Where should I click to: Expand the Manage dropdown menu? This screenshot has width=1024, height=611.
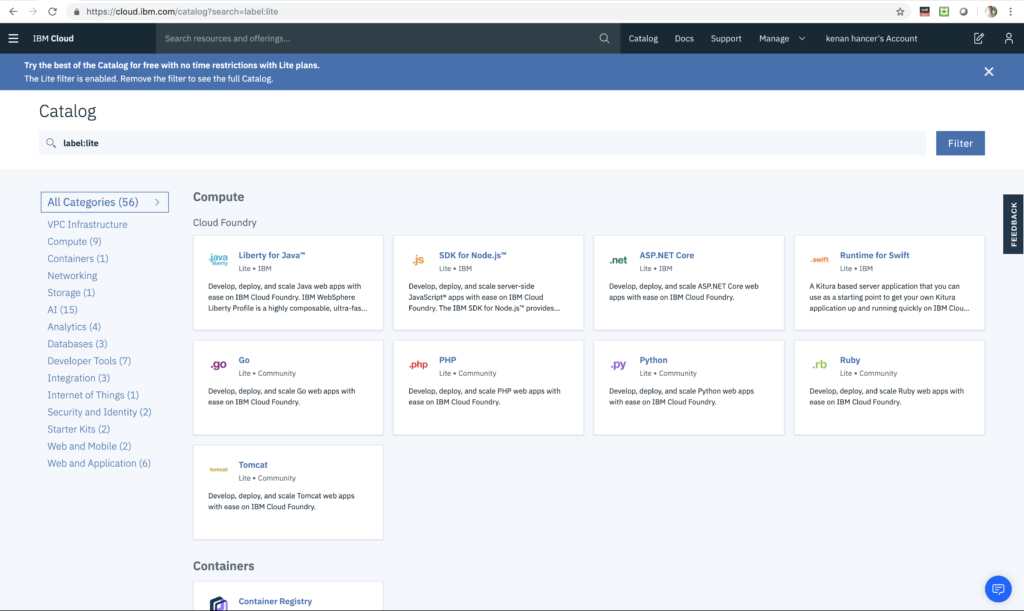pyautogui.click(x=782, y=39)
